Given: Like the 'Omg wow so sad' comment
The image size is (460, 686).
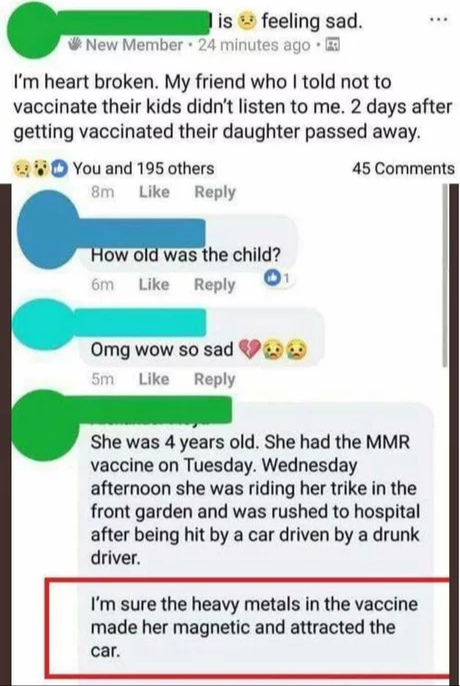Looking at the screenshot, I should (x=154, y=379).
